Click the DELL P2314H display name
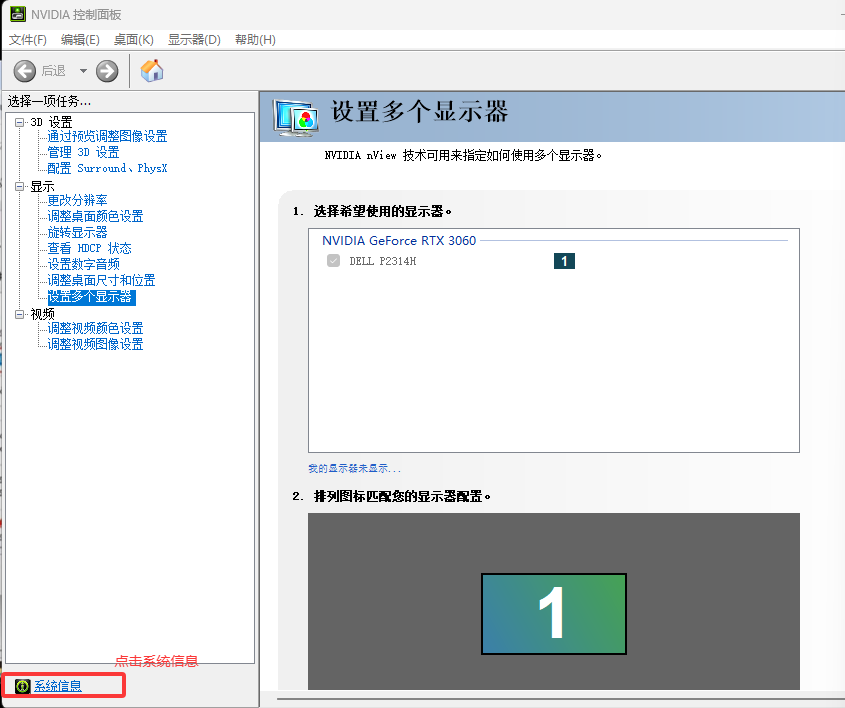The image size is (845, 708). 383,261
